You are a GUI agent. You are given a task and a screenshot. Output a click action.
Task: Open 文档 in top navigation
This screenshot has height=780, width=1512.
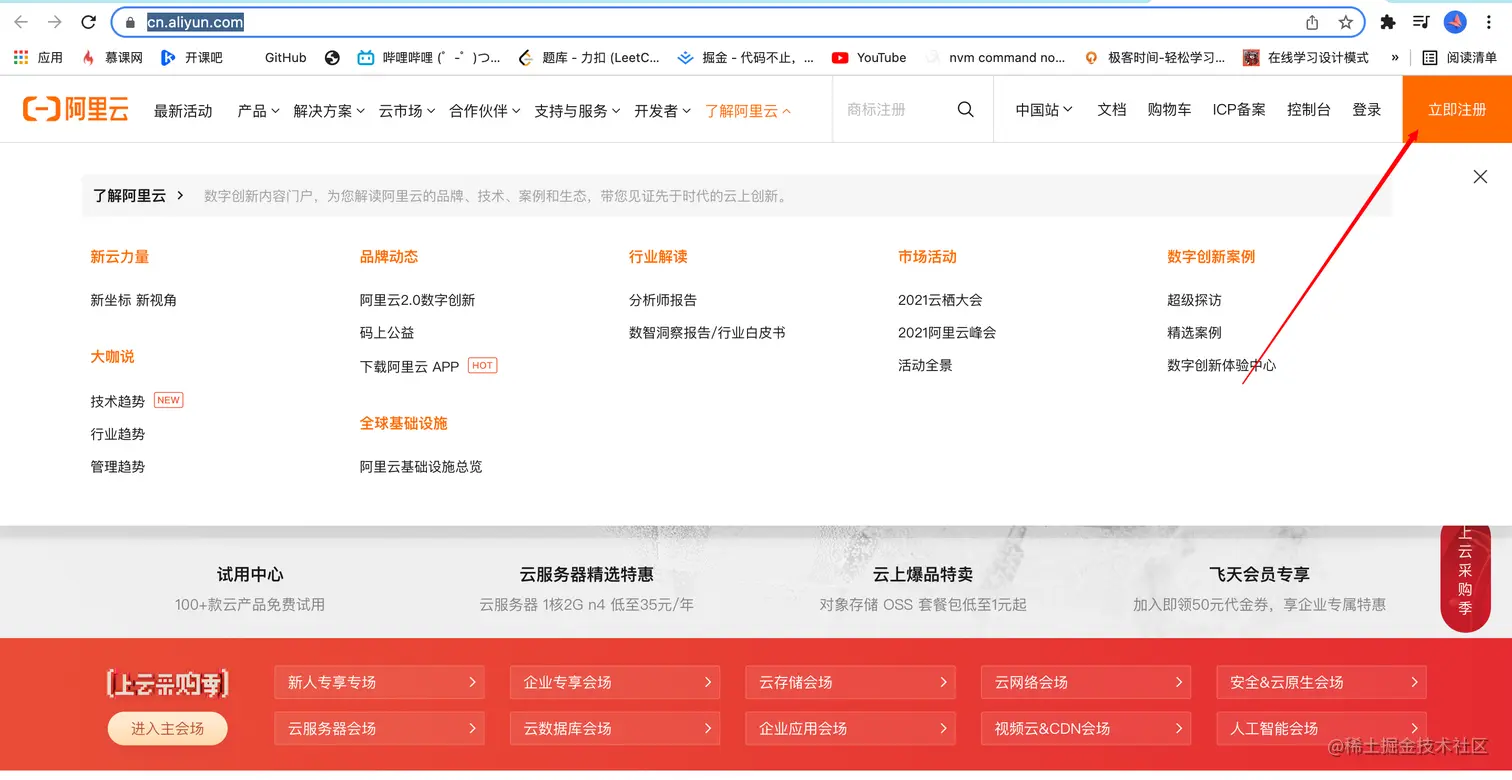click(x=1112, y=110)
